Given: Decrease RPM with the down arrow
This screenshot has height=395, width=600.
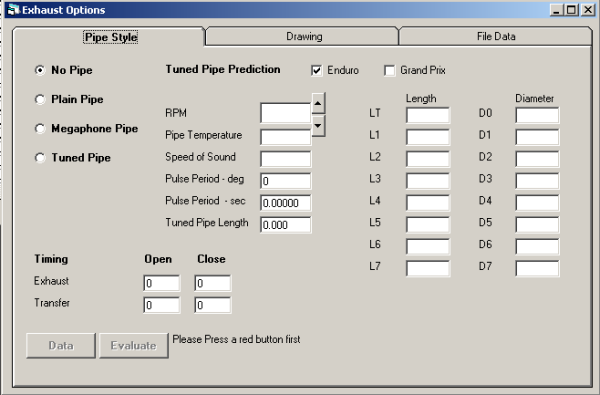Looking at the screenshot, I should coord(318,126).
